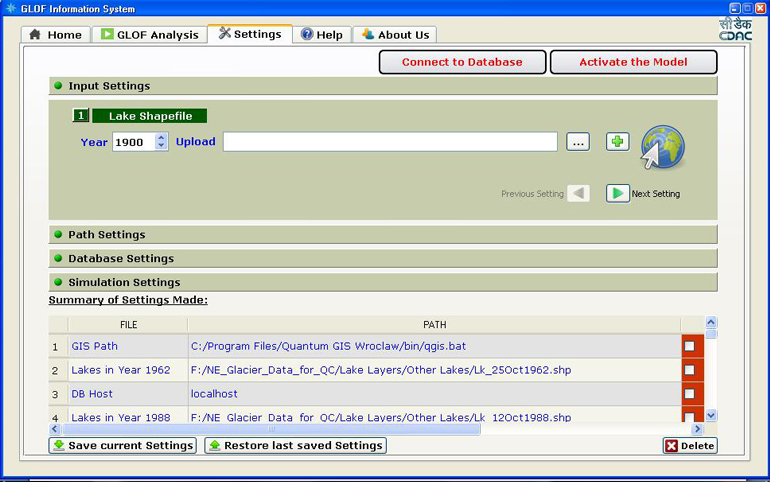Check the GIS Path row checkbox
This screenshot has height=482, width=770.
(x=689, y=346)
